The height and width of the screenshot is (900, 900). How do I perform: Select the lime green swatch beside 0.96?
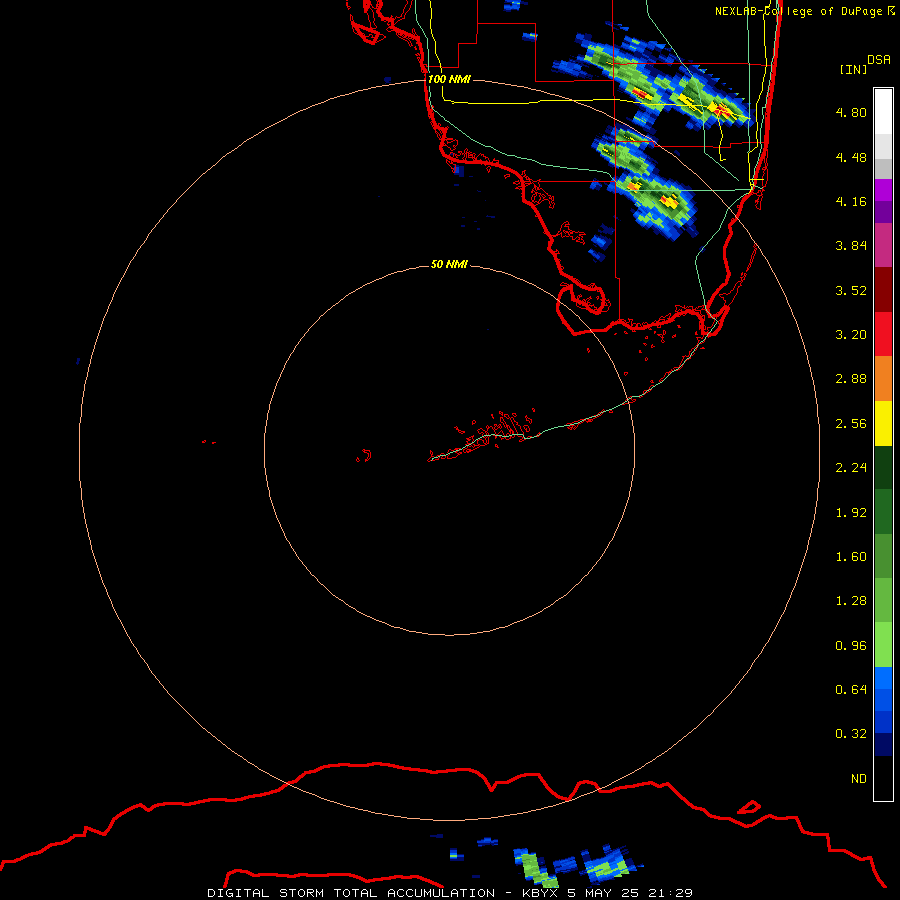tap(883, 645)
